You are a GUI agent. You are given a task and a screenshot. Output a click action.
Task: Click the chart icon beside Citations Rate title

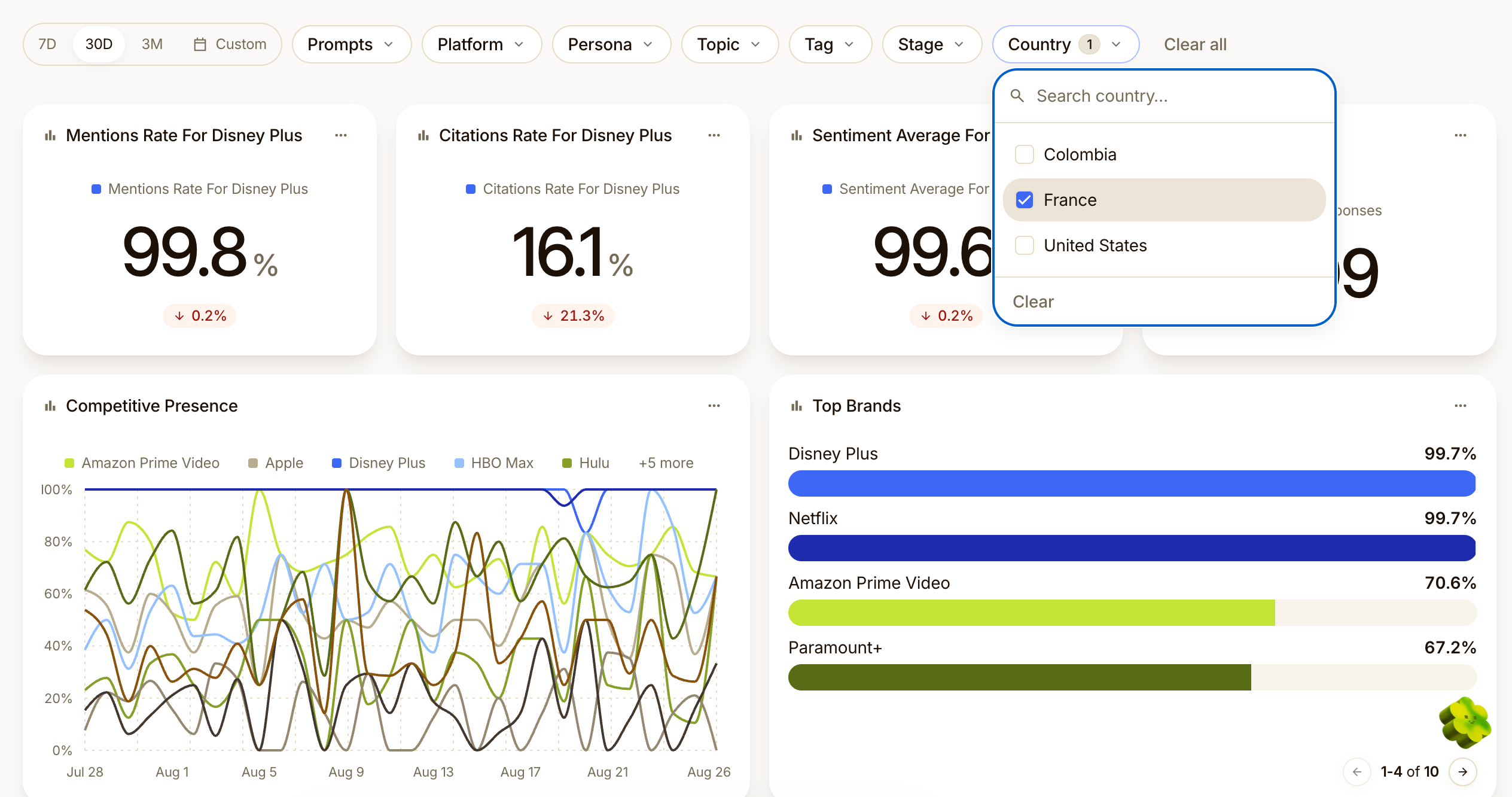(x=423, y=136)
